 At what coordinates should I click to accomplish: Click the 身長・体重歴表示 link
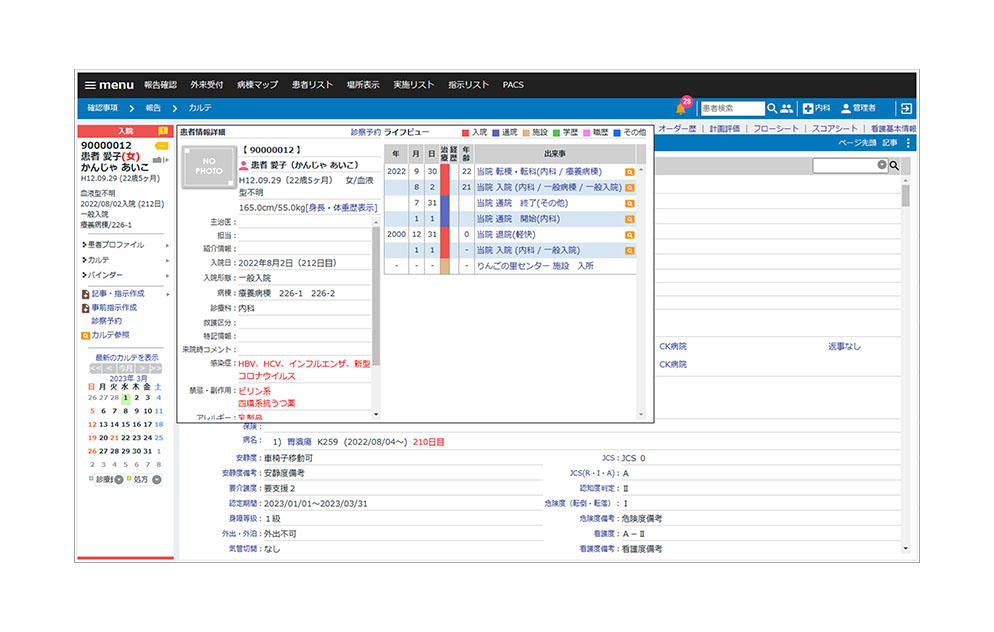(341, 207)
